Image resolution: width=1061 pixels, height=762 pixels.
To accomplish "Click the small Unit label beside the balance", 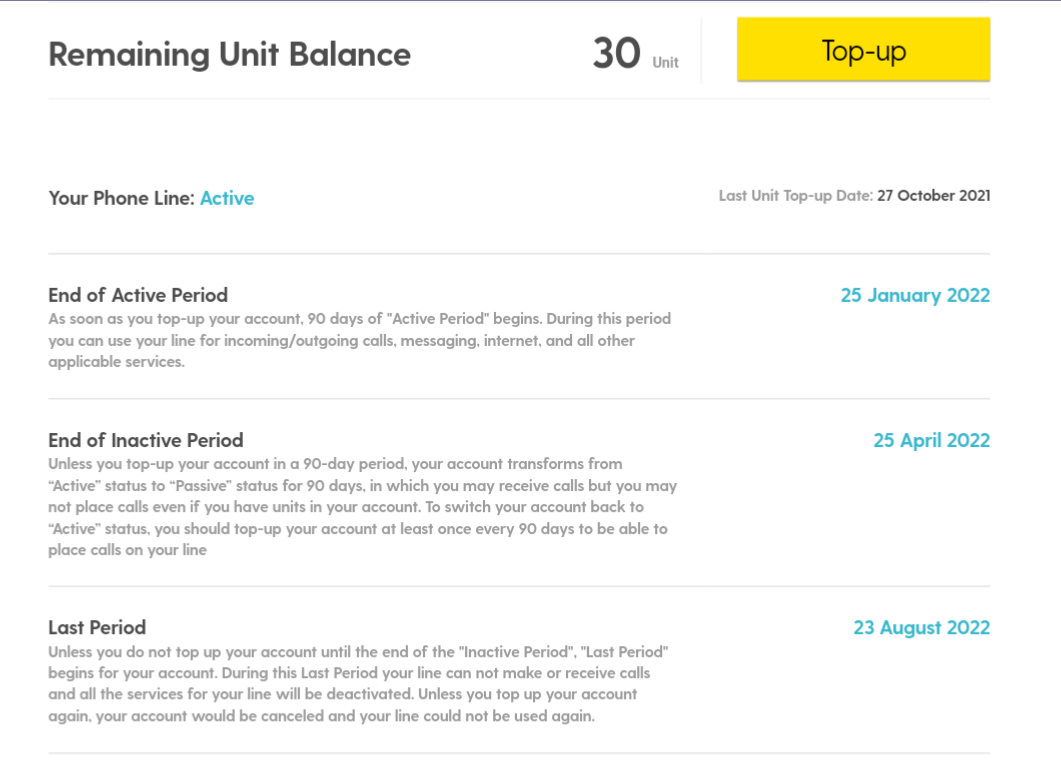I will pyautogui.click(x=665, y=63).
